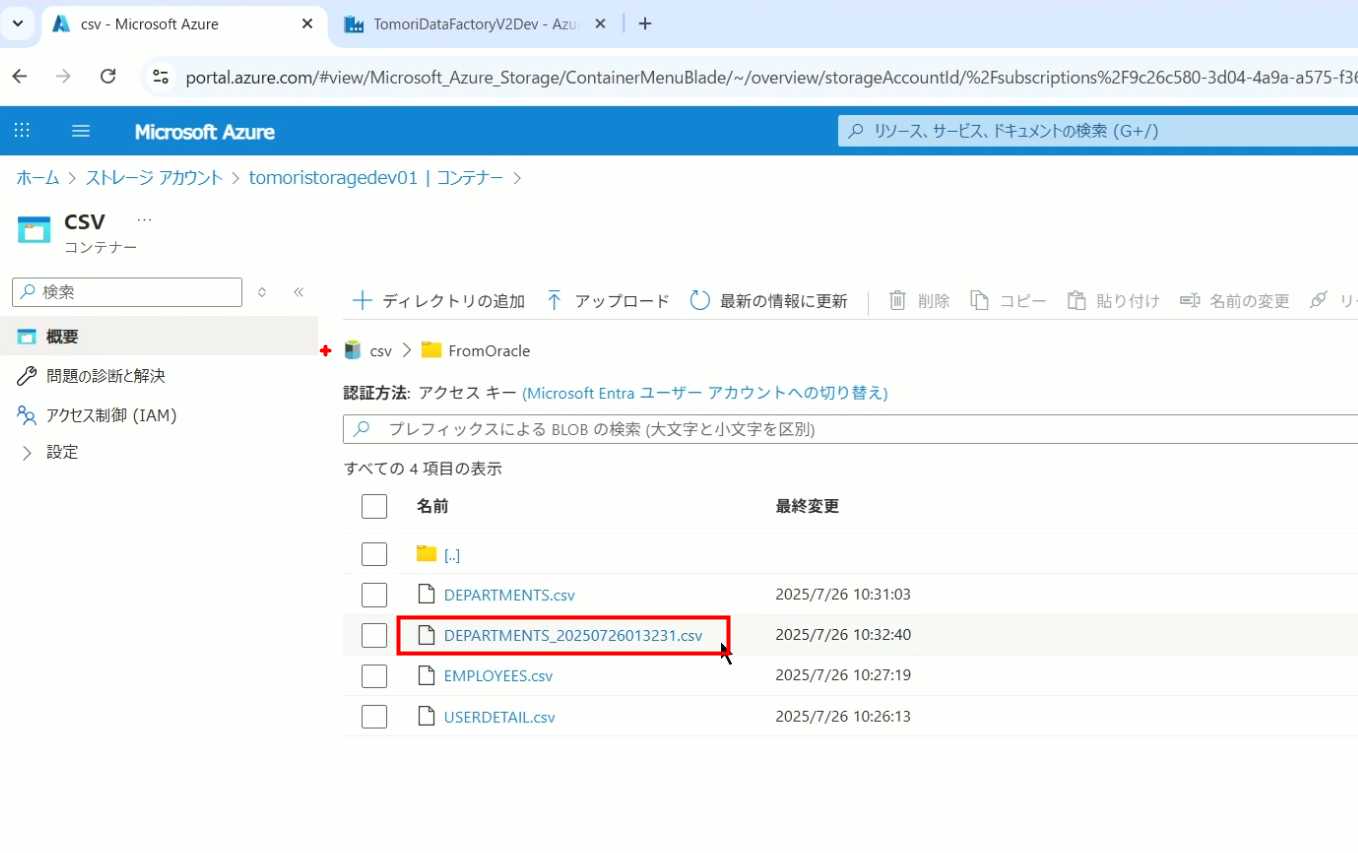Click the Upload arrow icon in toolbar
The image size is (1358, 853).
click(554, 301)
